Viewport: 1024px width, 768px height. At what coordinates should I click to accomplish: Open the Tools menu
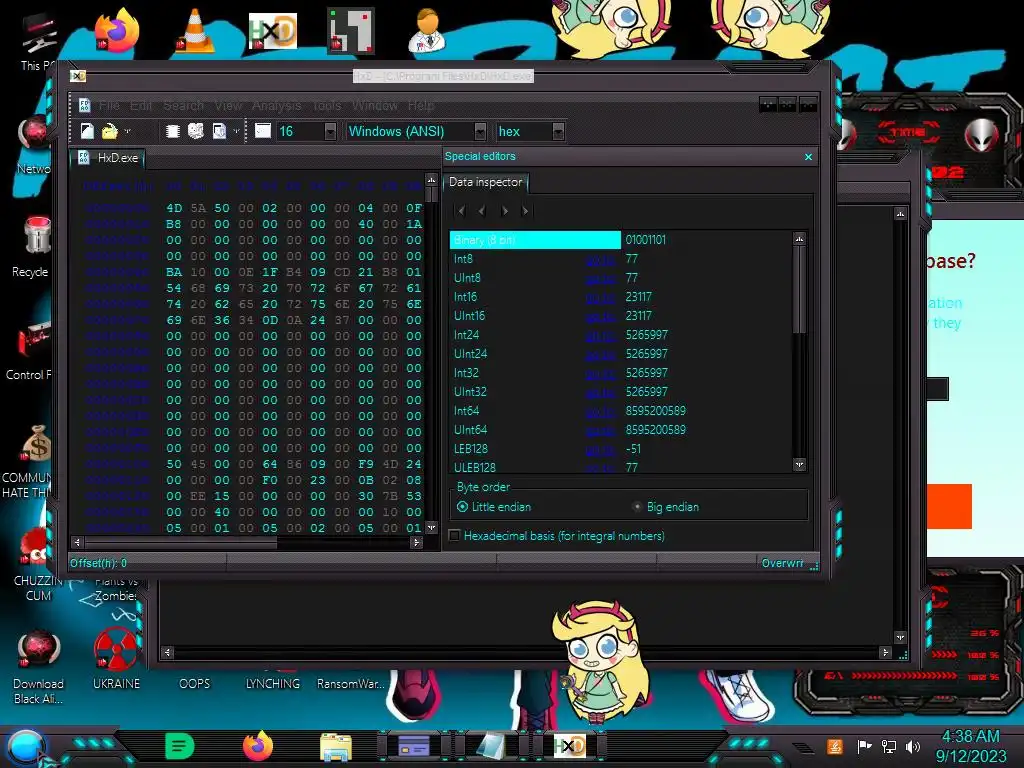pyautogui.click(x=327, y=105)
